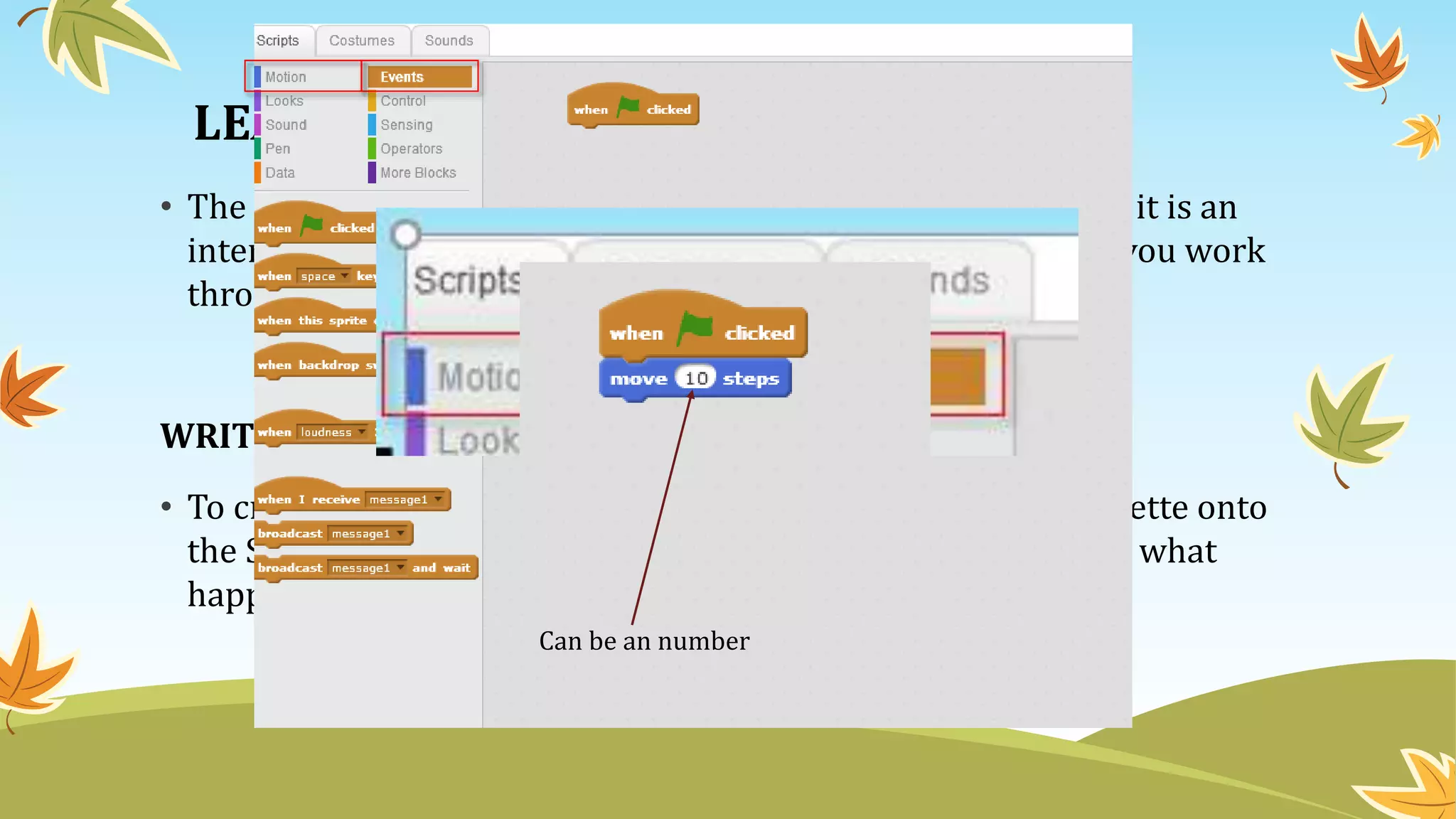
Task: Click the white circle icon above the enlarged Scripts tab
Action: tap(406, 235)
